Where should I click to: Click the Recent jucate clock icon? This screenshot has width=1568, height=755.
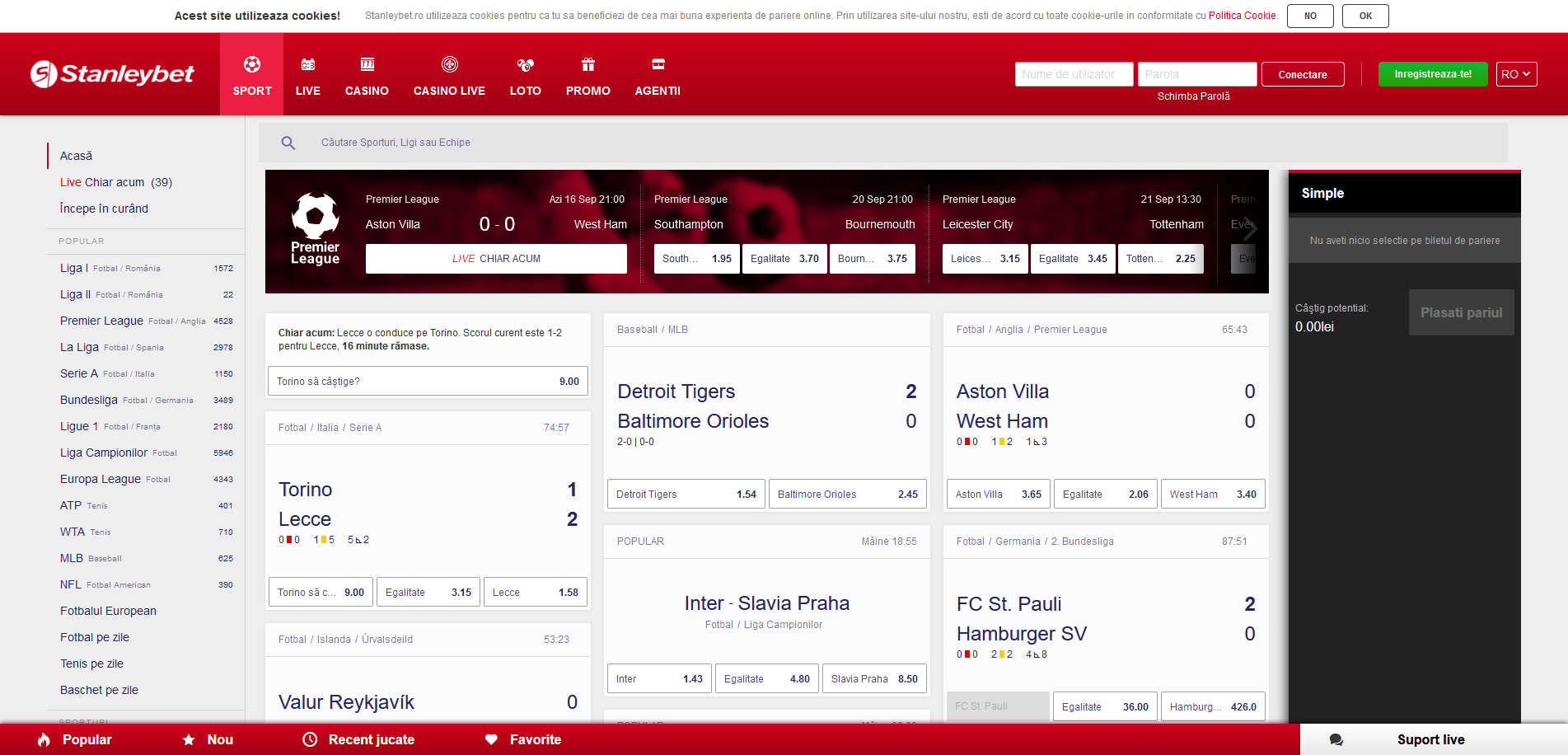click(x=310, y=739)
